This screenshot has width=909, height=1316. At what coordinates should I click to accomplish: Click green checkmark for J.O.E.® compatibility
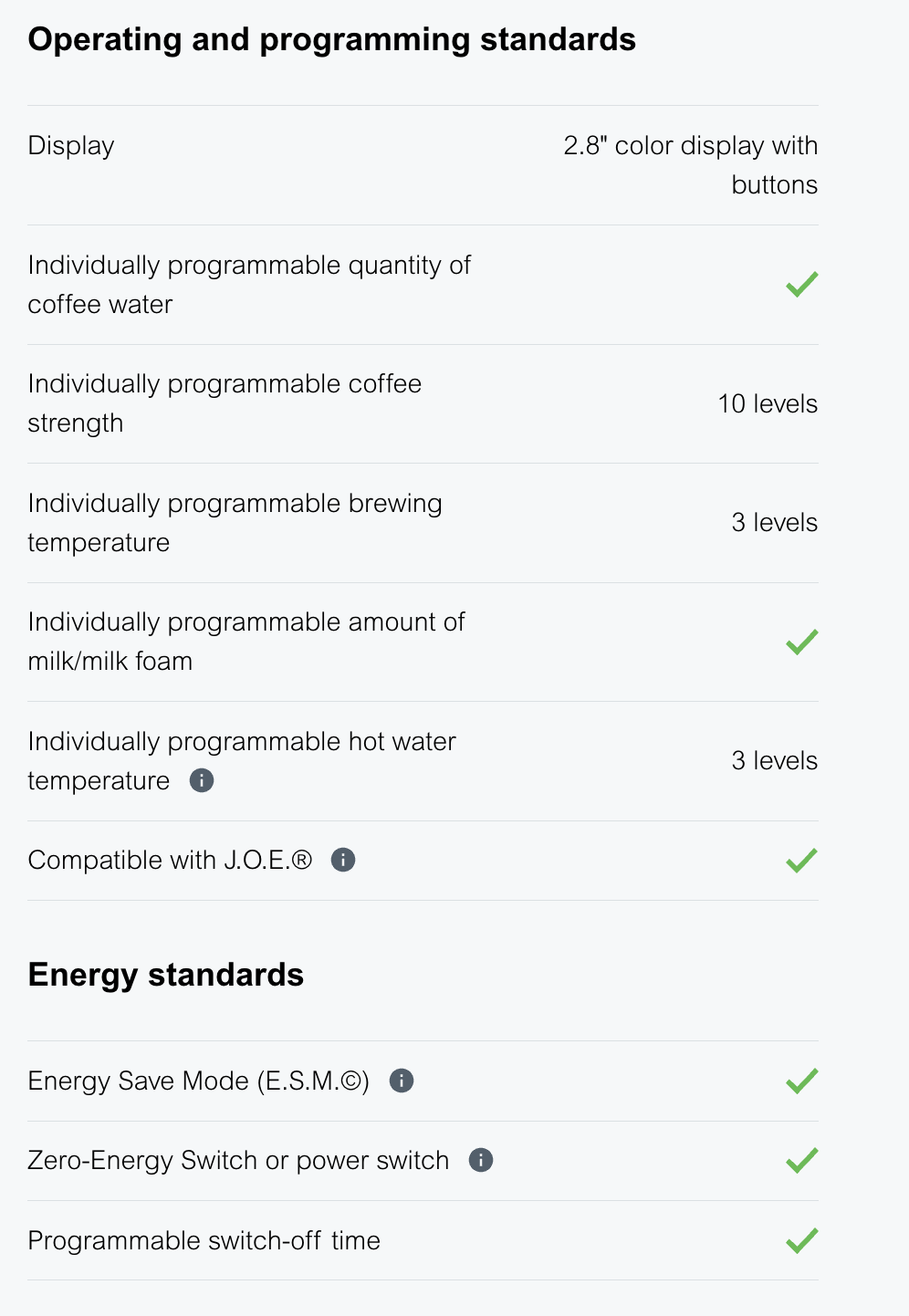[801, 860]
